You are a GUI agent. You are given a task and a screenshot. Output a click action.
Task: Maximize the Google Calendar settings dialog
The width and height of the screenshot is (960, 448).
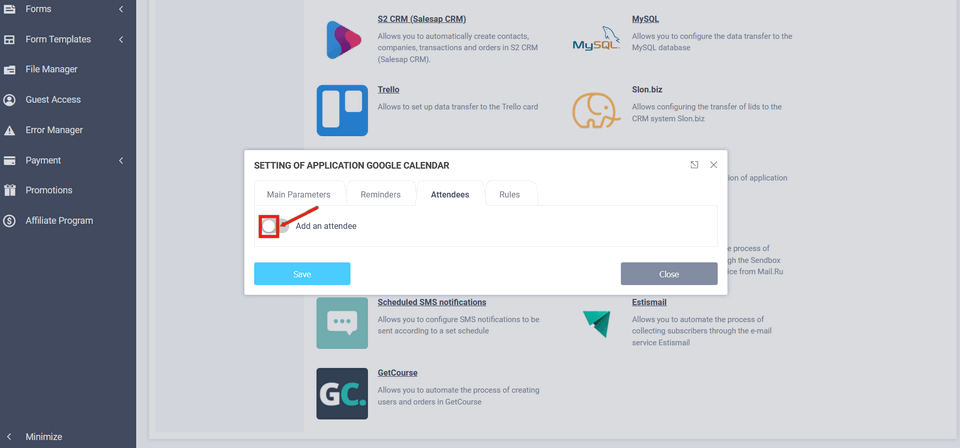click(x=694, y=165)
